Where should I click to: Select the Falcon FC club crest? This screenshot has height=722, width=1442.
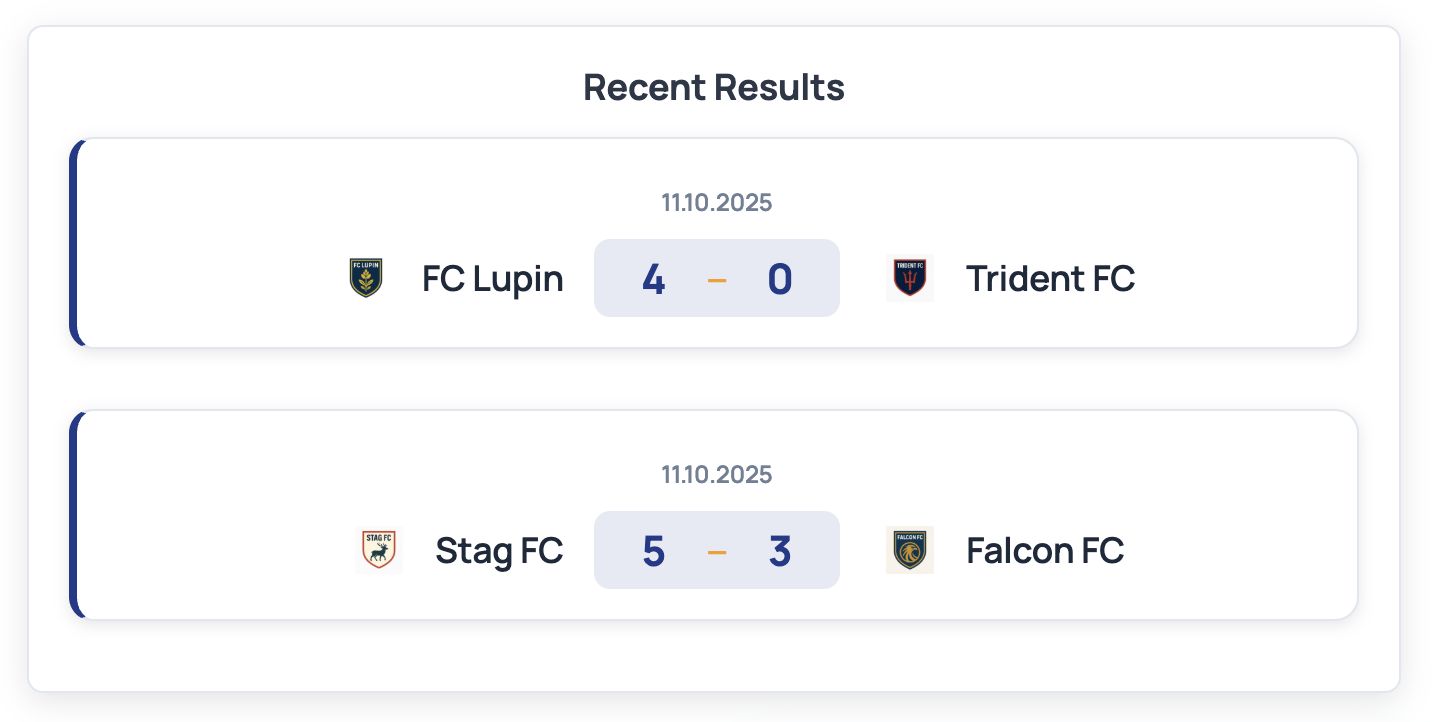pyautogui.click(x=910, y=550)
